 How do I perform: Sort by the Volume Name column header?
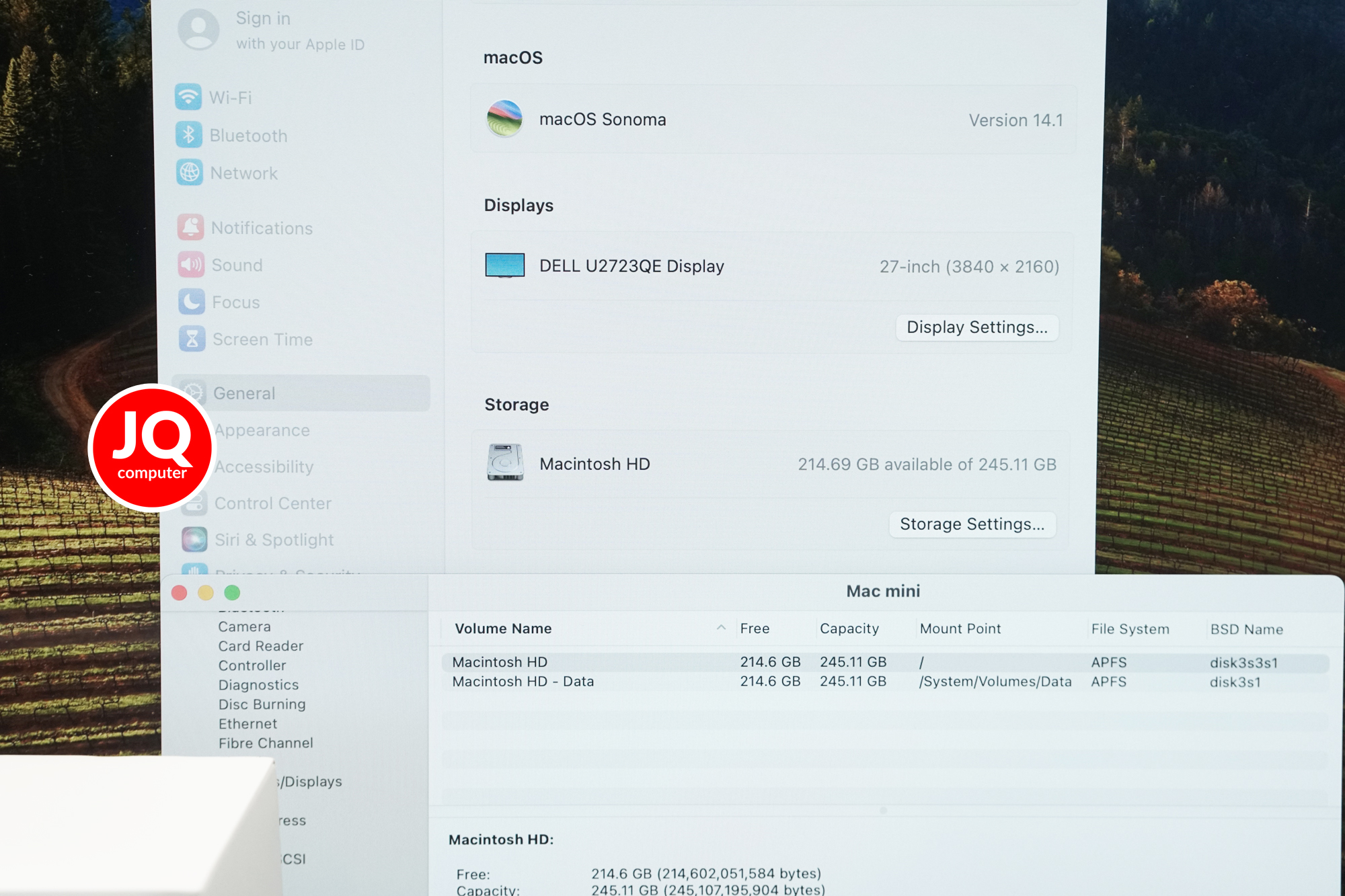point(503,628)
